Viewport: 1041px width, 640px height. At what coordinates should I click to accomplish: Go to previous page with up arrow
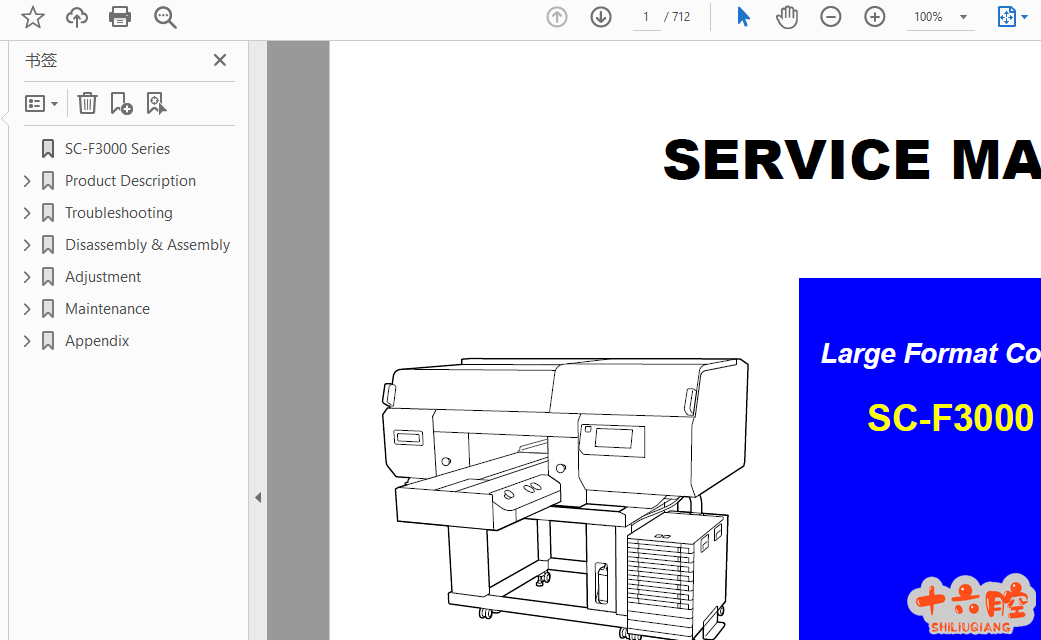557,17
